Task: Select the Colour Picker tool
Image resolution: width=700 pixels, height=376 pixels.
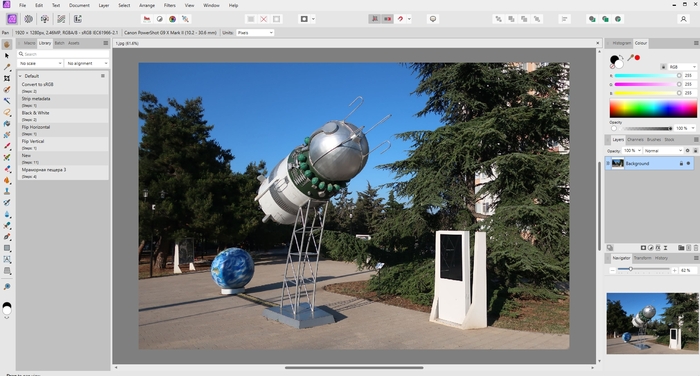Action: click(7, 67)
